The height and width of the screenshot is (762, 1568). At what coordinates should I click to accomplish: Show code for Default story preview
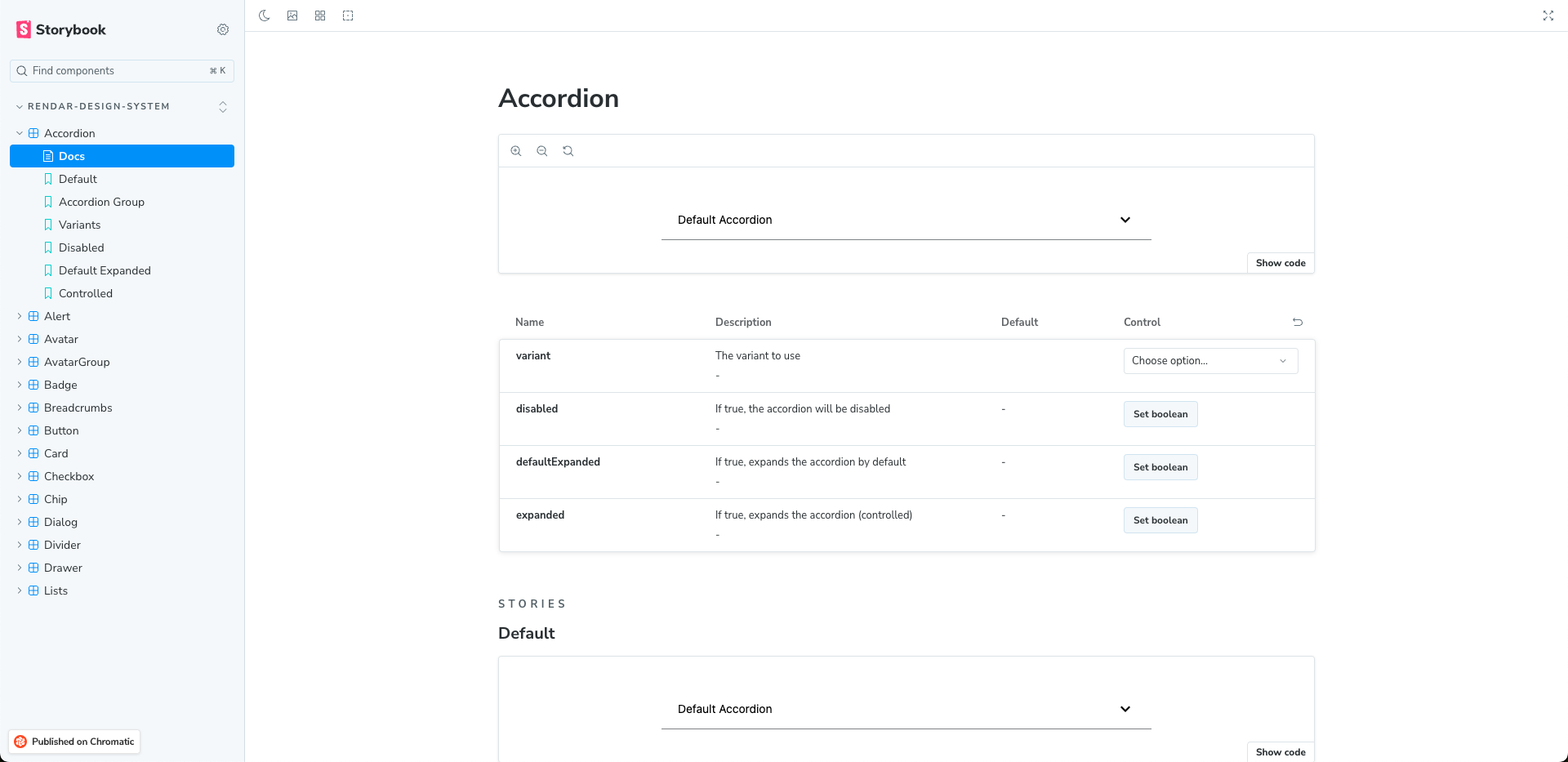click(1281, 752)
